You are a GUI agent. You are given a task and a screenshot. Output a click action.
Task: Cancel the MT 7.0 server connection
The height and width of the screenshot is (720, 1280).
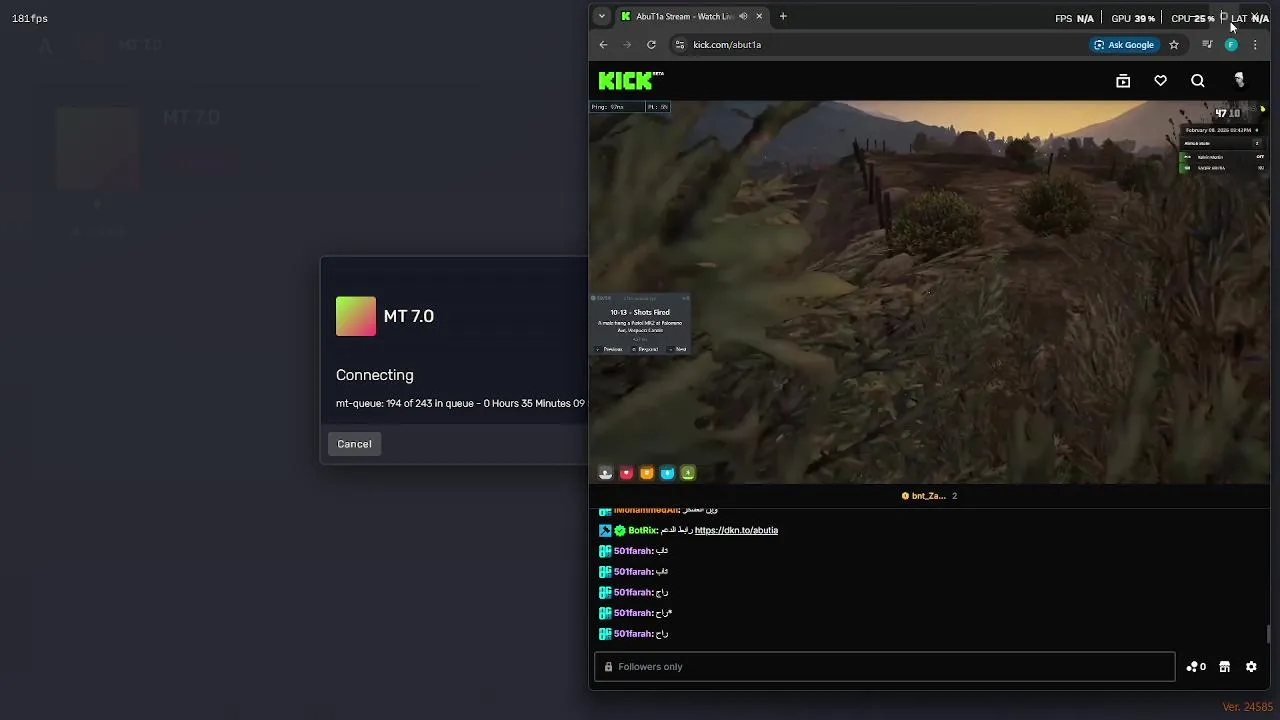(x=354, y=444)
